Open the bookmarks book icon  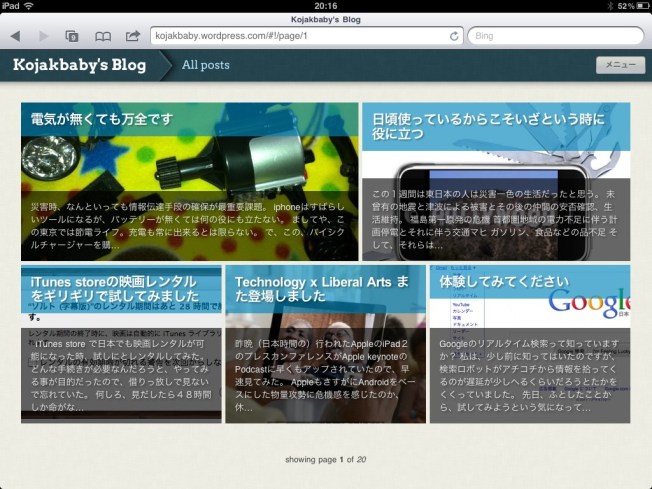(102, 36)
